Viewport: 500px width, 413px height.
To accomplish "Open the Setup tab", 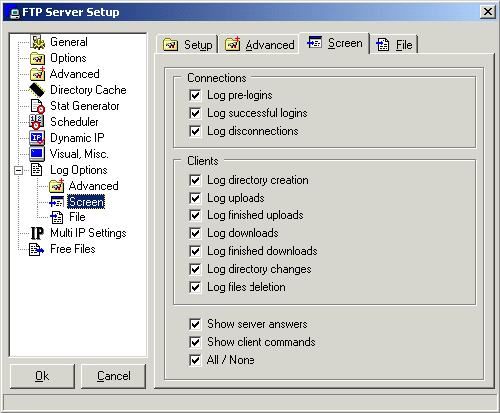I will click(x=187, y=44).
